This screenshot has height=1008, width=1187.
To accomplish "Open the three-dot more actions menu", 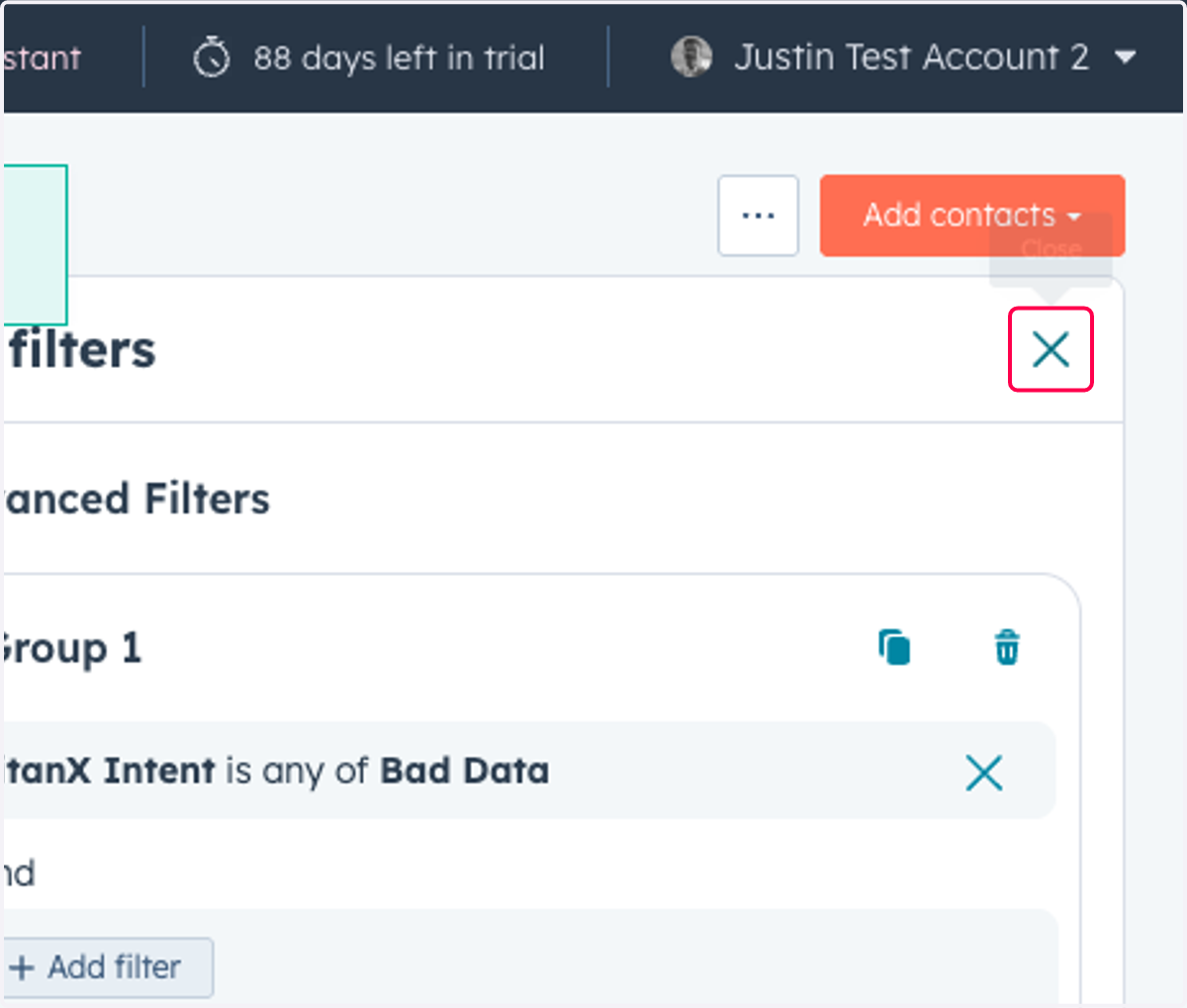I will tap(758, 216).
